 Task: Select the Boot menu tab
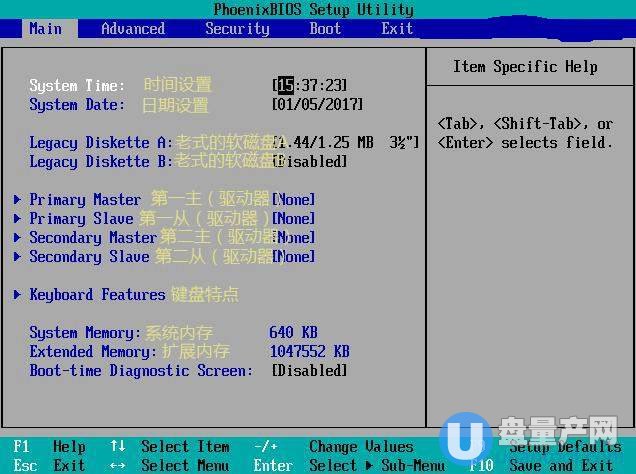tap(325, 28)
